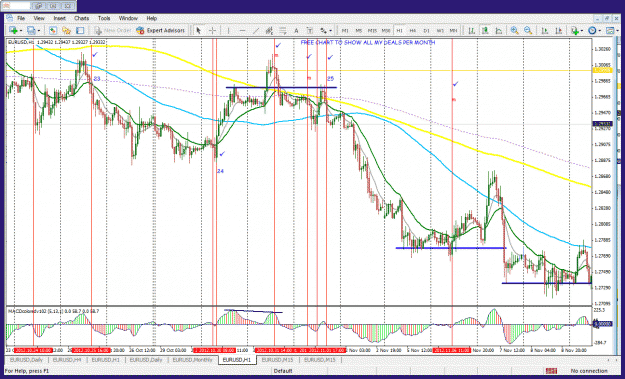Switch chart to candlesticks mode
The width and height of the screenshot is (625, 379).
tap(485, 30)
